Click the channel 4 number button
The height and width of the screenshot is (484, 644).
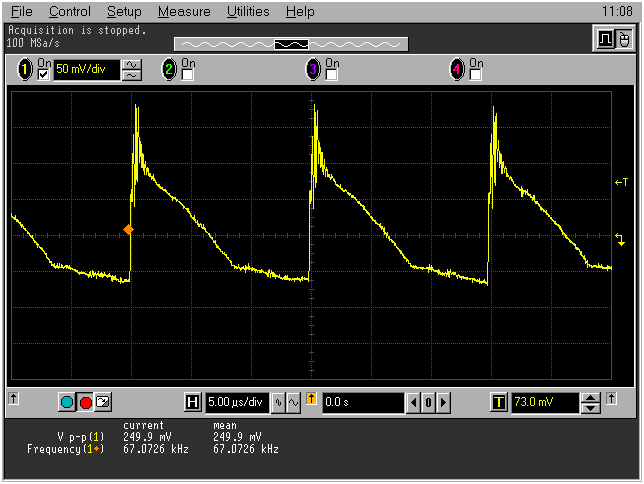(457, 70)
